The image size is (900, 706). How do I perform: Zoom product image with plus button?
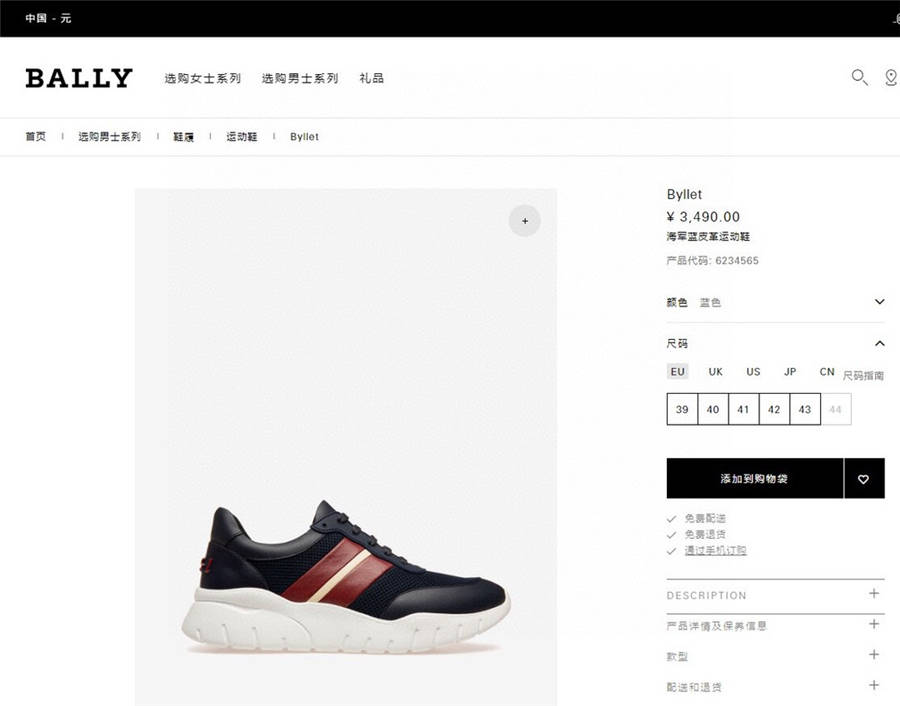[x=525, y=220]
